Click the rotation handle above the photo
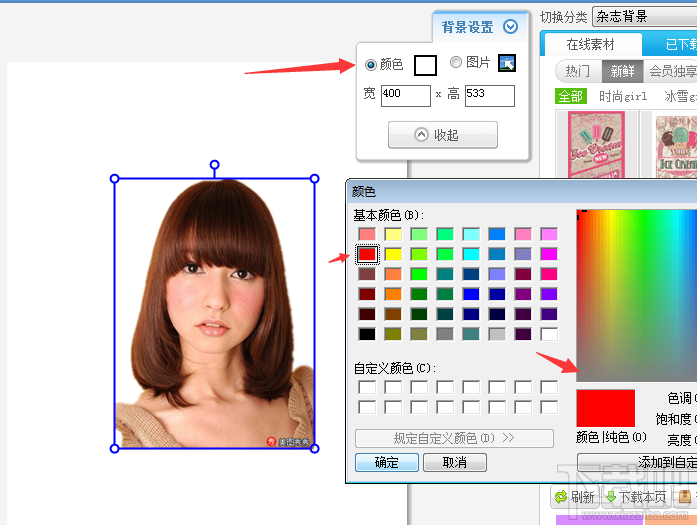Image resolution: width=697 pixels, height=525 pixels. click(214, 165)
